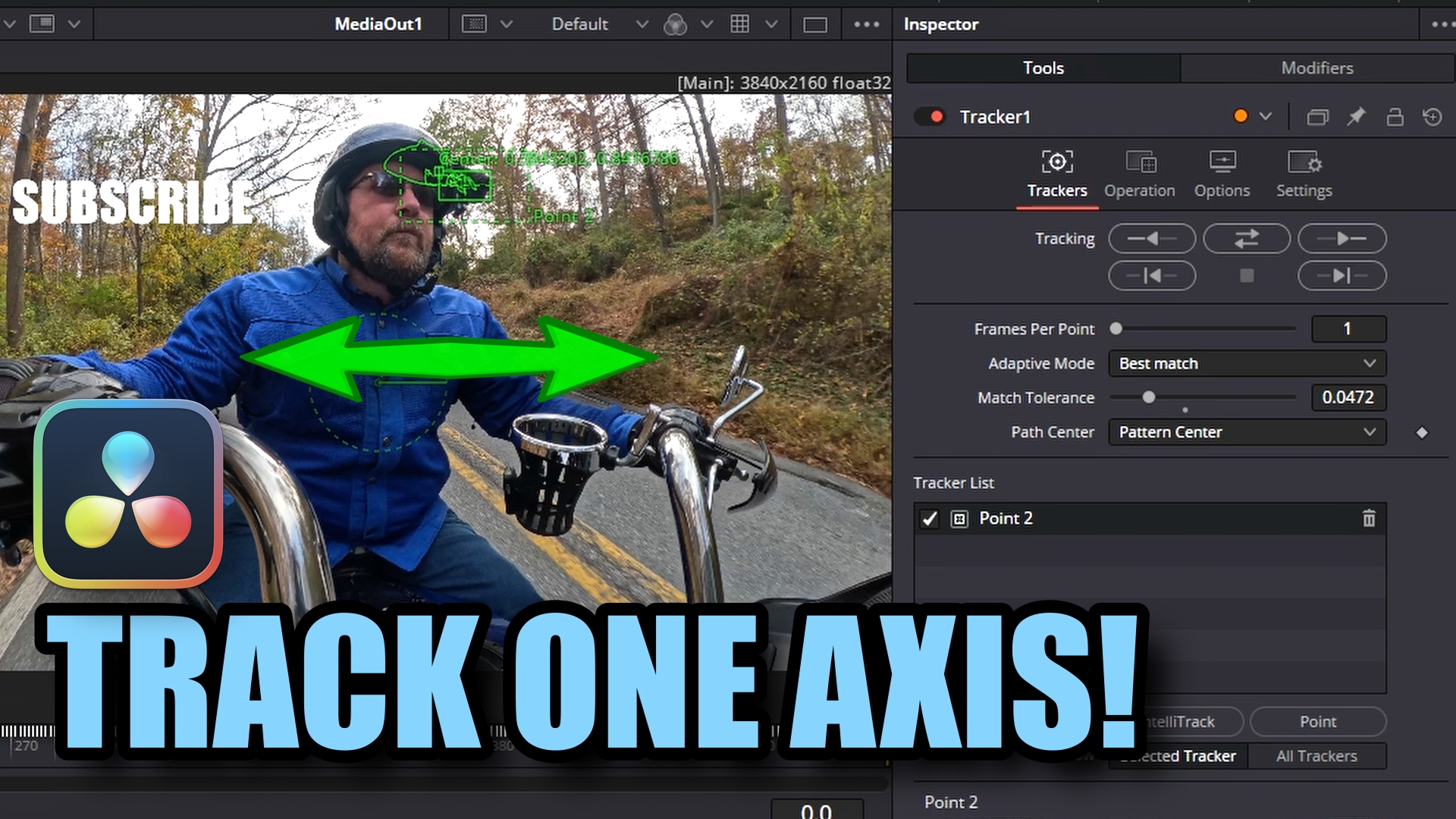Uncheck Point 2 in the Tracker List
Screen dimensions: 1456x819
pyautogui.click(x=930, y=519)
